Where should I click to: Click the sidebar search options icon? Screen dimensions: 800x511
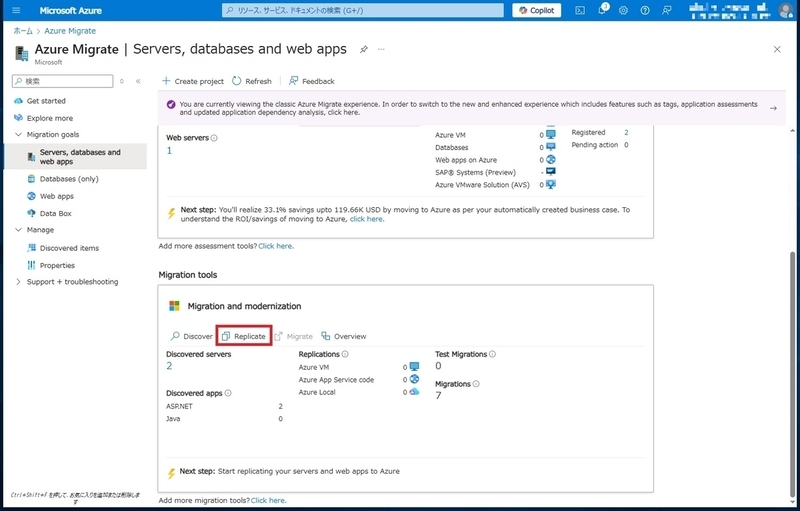coord(122,81)
